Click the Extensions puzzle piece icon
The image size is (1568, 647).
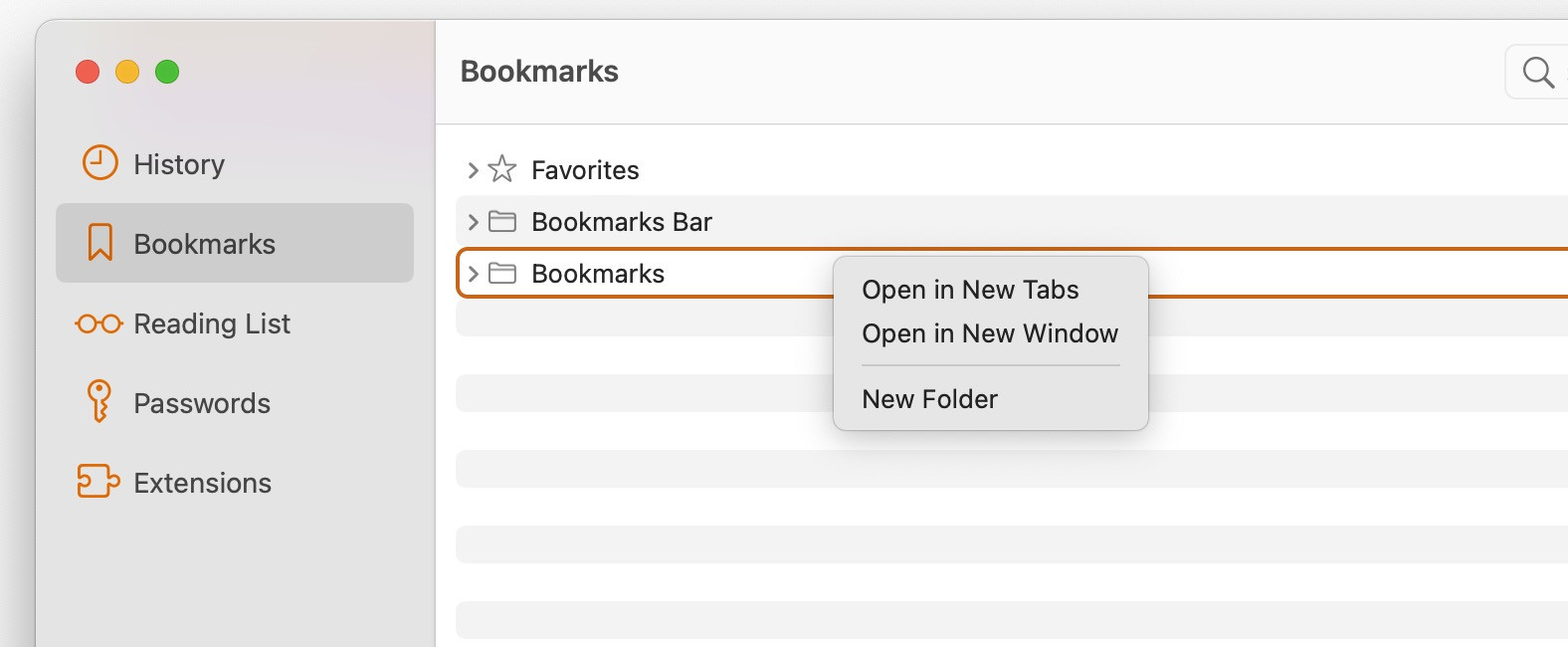98,481
